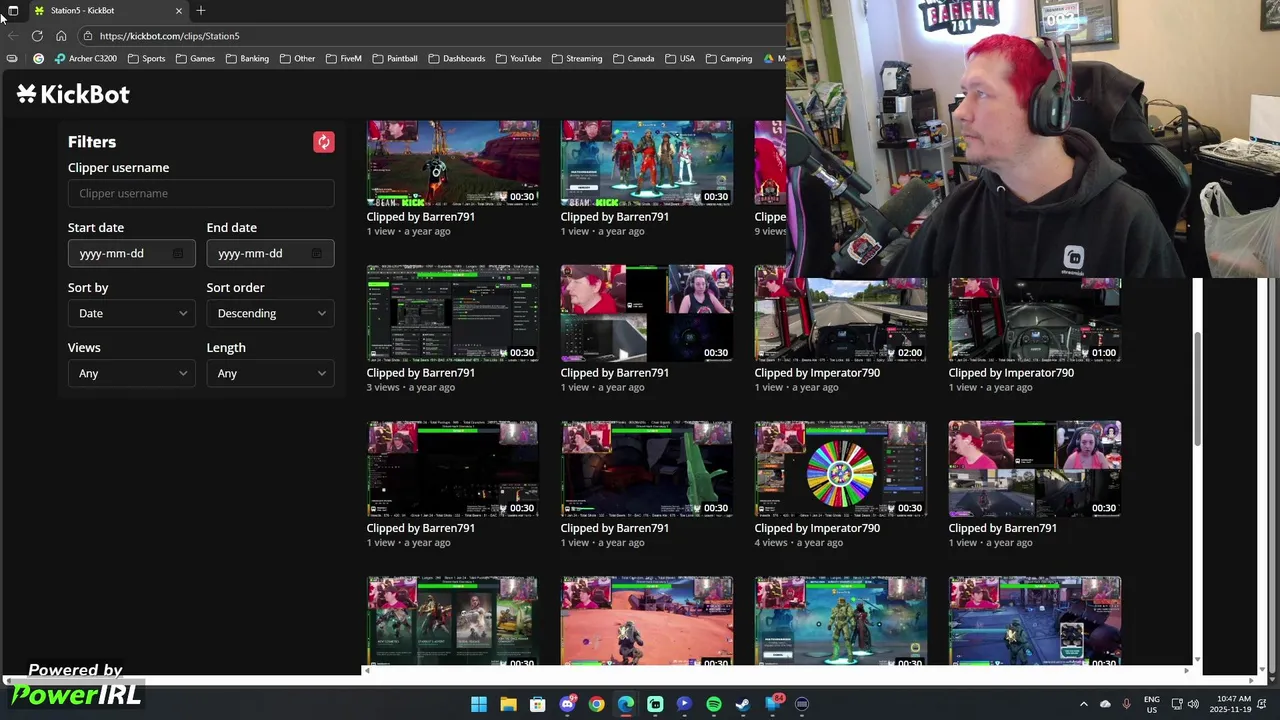The height and width of the screenshot is (720, 1280).
Task: Open a new browser tab with plus icon
Action: pos(201,10)
